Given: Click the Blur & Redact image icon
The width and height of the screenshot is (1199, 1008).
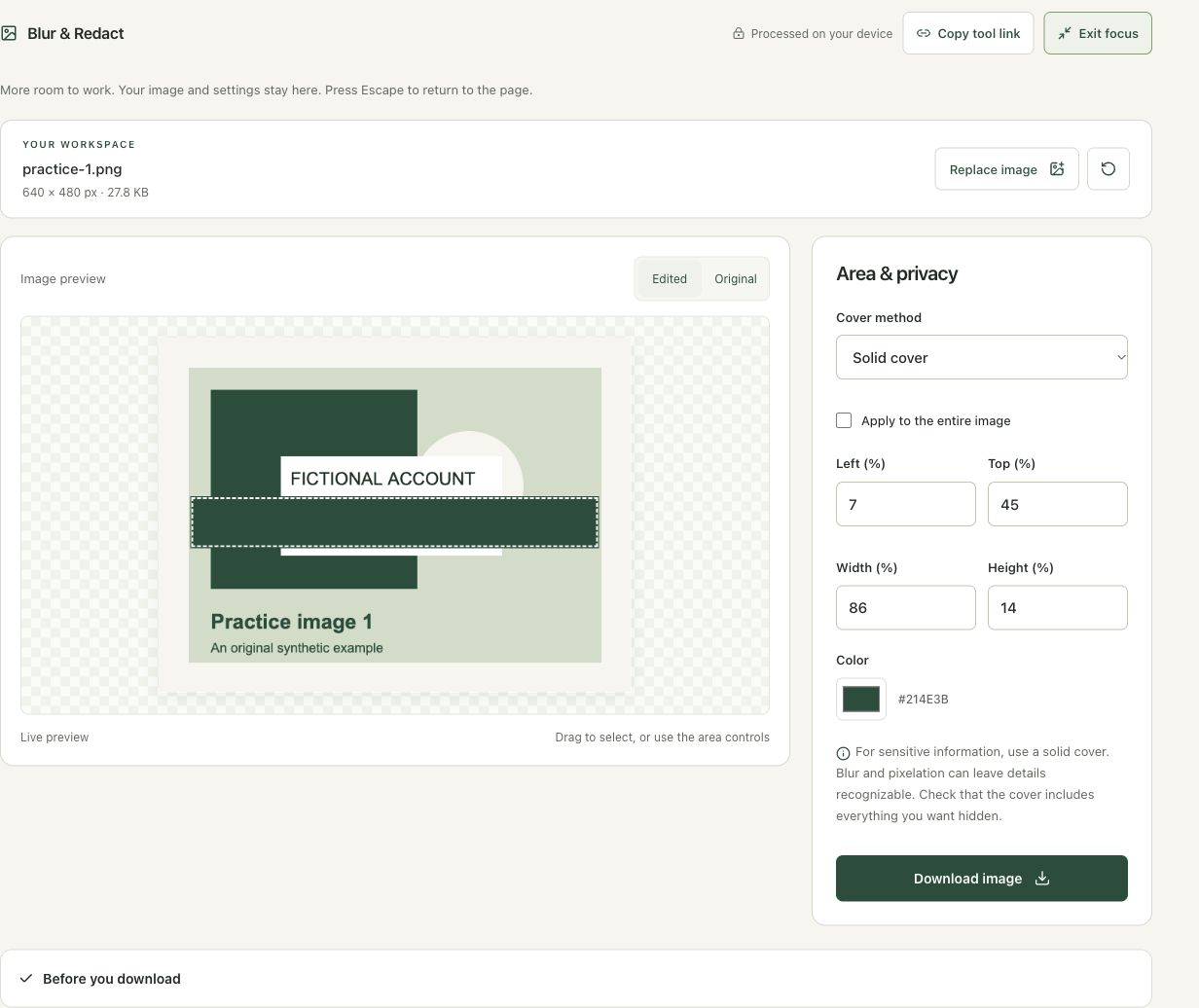Looking at the screenshot, I should click(9, 33).
